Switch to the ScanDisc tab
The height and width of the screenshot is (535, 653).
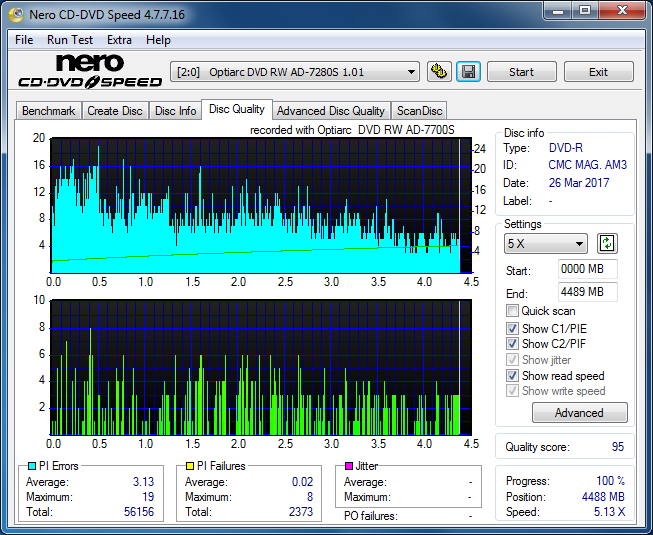click(419, 111)
